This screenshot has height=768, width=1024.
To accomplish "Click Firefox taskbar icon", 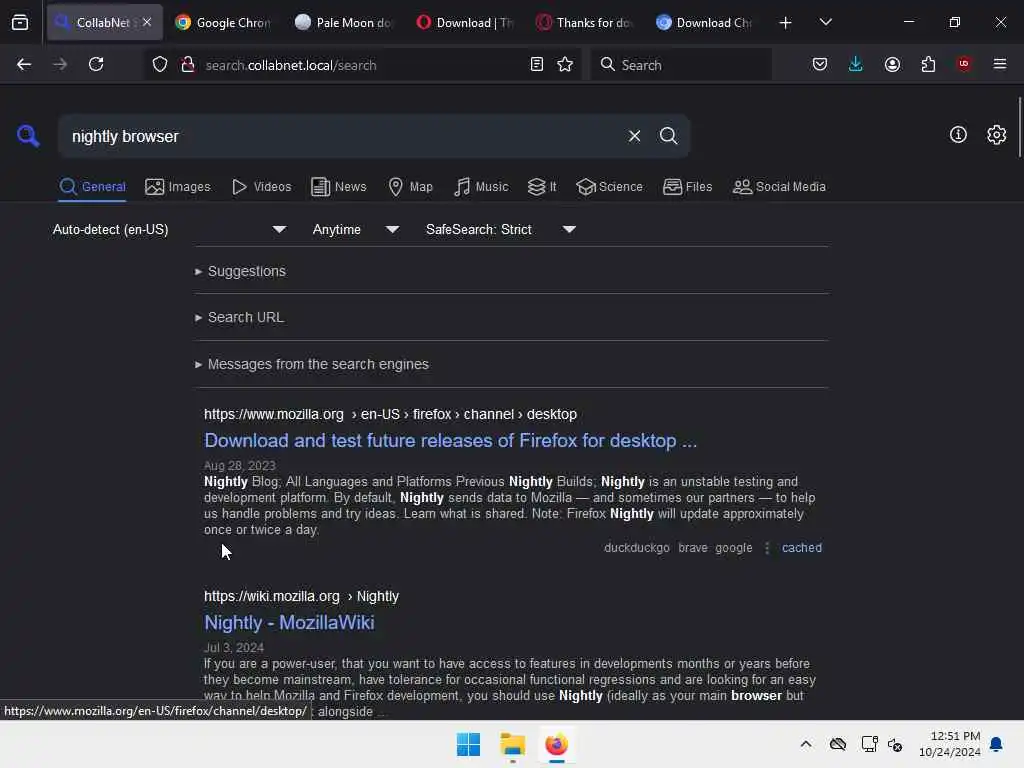I will pos(556,744).
